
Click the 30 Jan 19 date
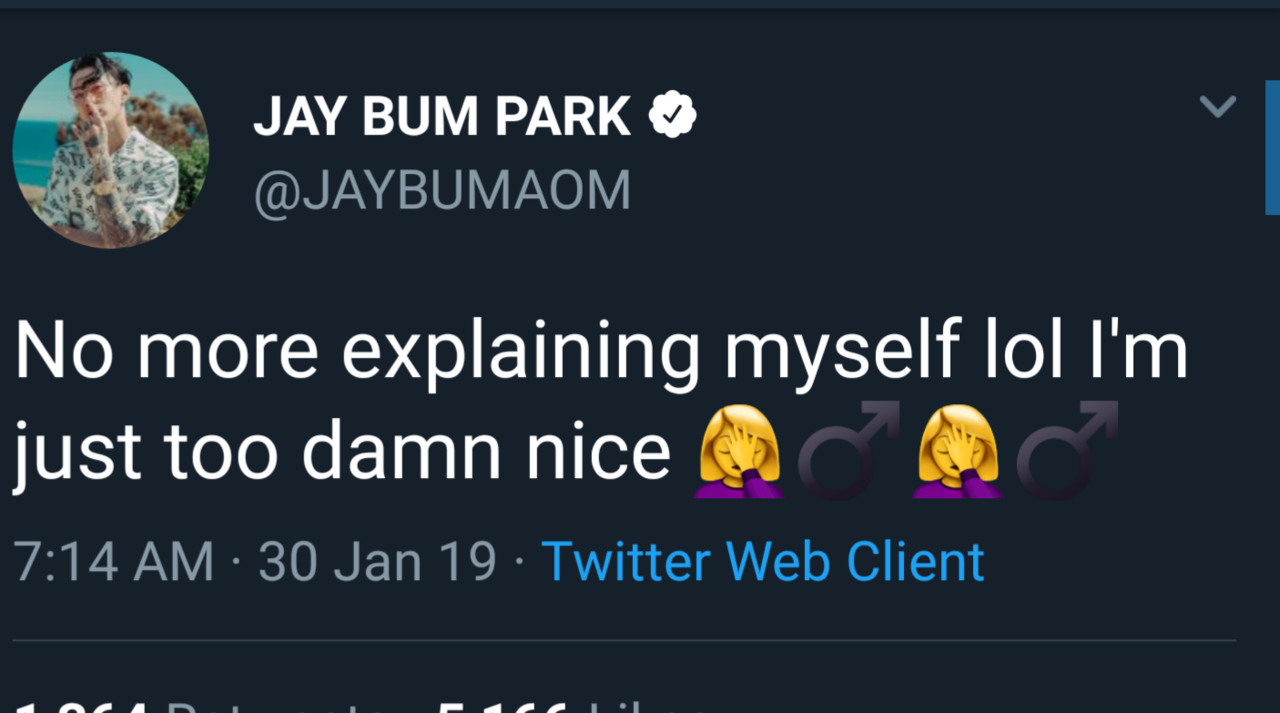pos(377,561)
